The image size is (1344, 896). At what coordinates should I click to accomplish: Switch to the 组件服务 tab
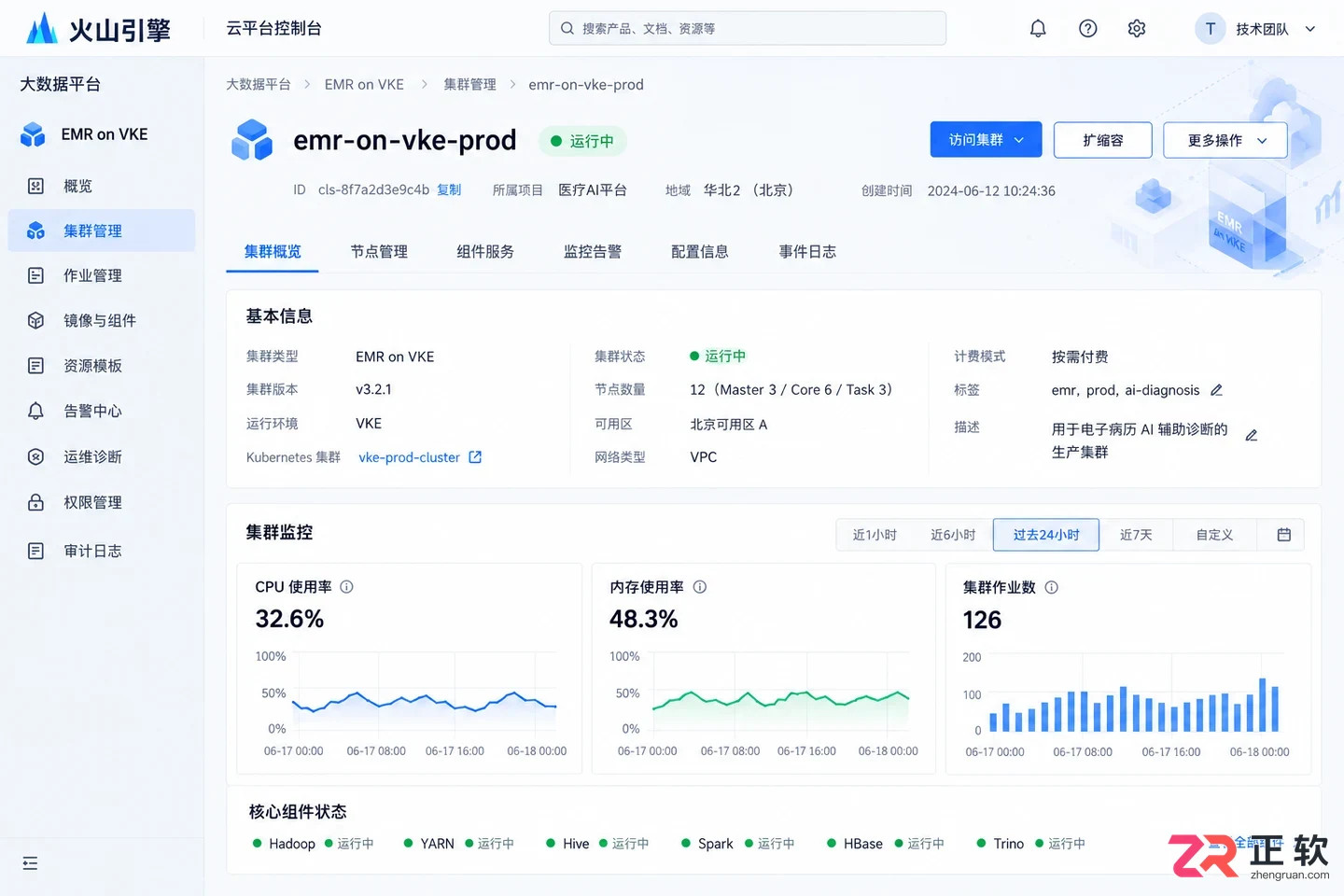tap(485, 252)
